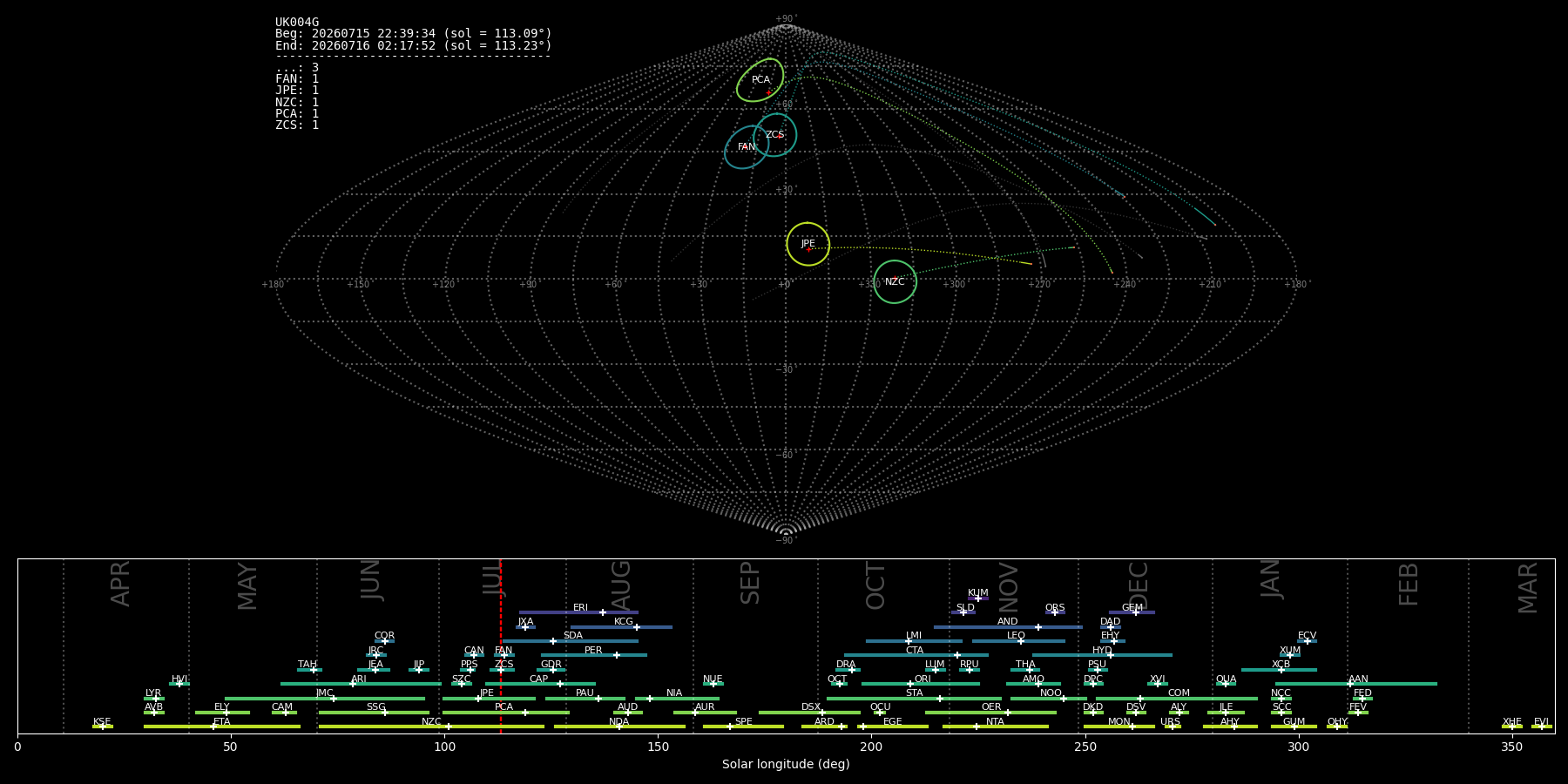Click the APR month label in timeline
This screenshot has width=1568, height=784.
[121, 584]
